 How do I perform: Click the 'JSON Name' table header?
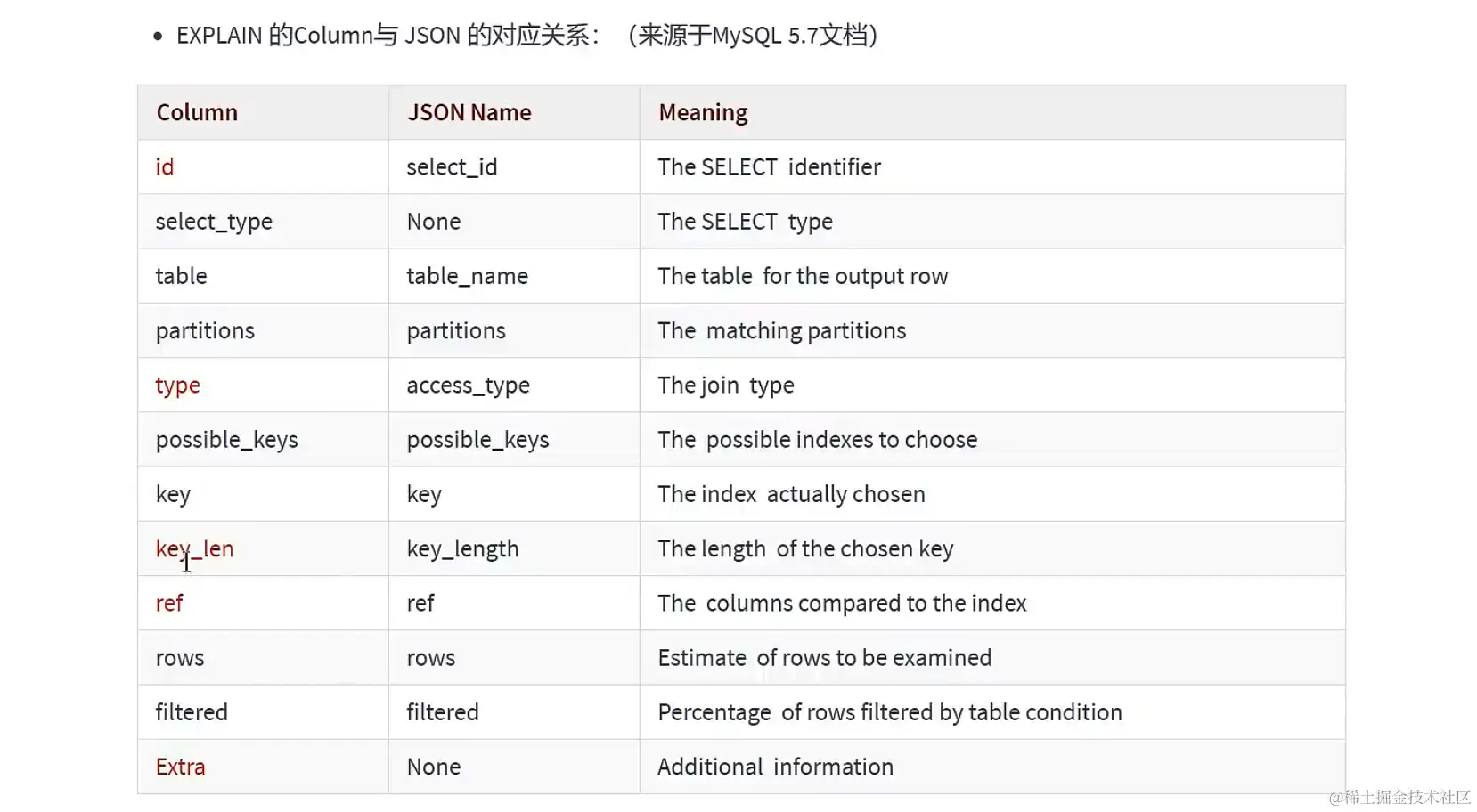click(x=469, y=113)
